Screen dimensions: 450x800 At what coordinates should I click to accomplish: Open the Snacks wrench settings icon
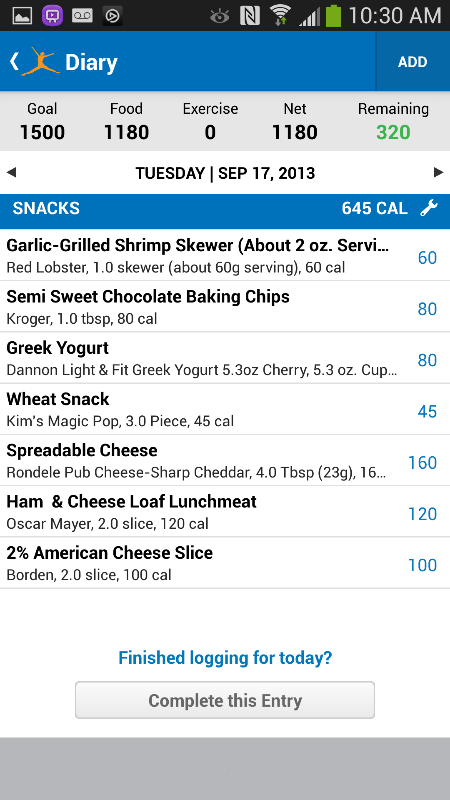pyautogui.click(x=429, y=208)
